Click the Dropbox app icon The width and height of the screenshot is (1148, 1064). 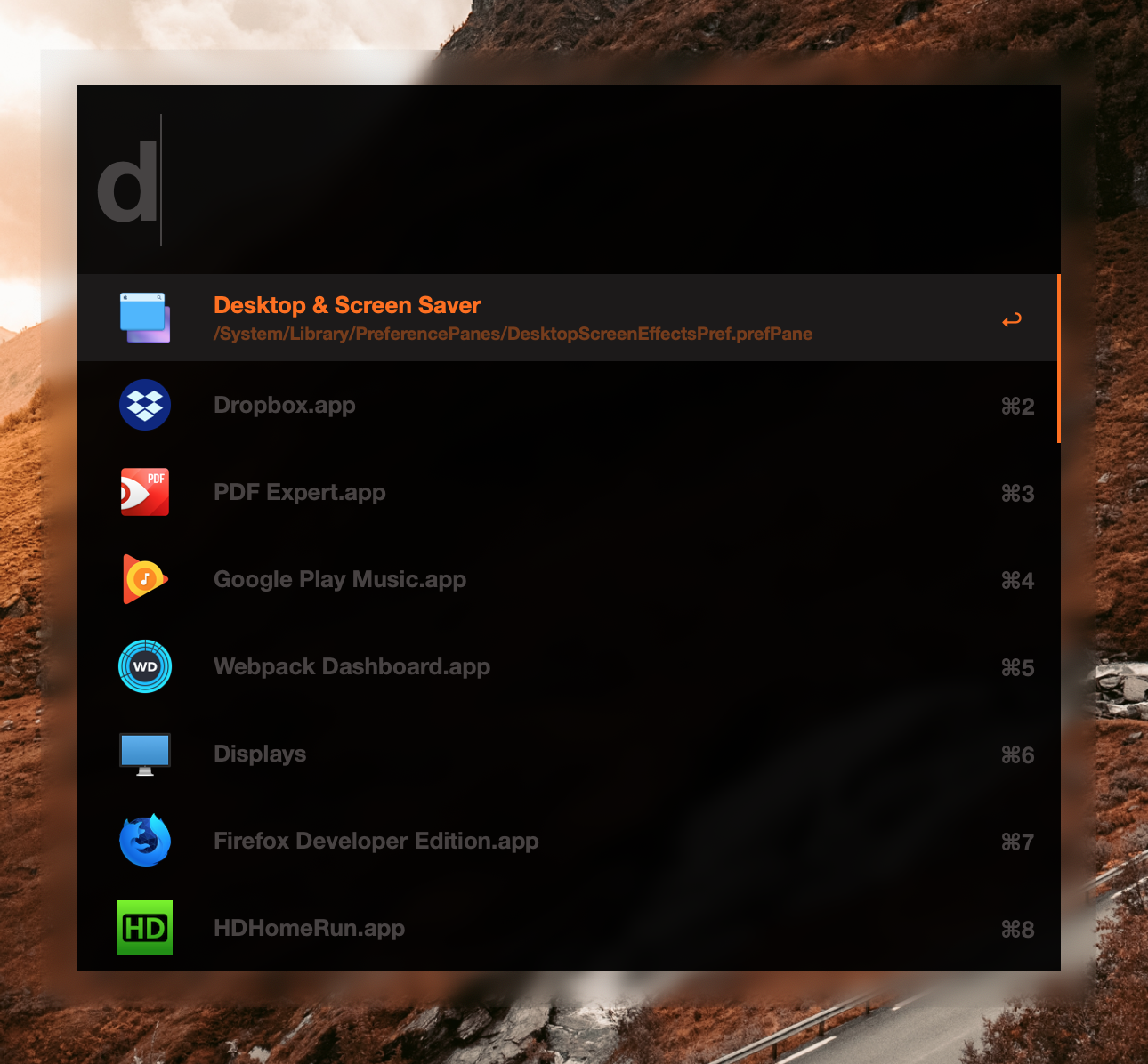coord(145,405)
